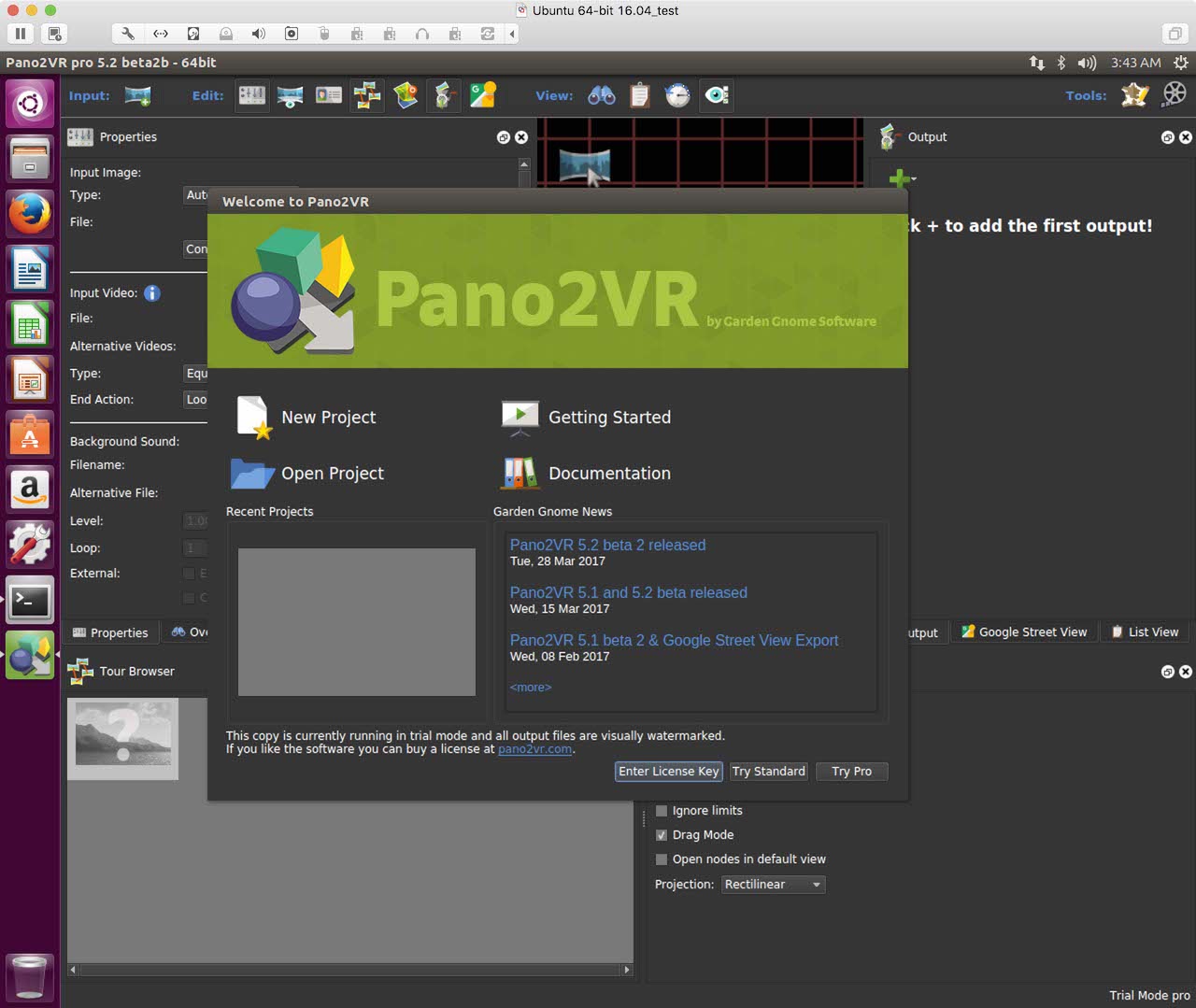Click the Bluetooth indicator in top bar

1061,63
